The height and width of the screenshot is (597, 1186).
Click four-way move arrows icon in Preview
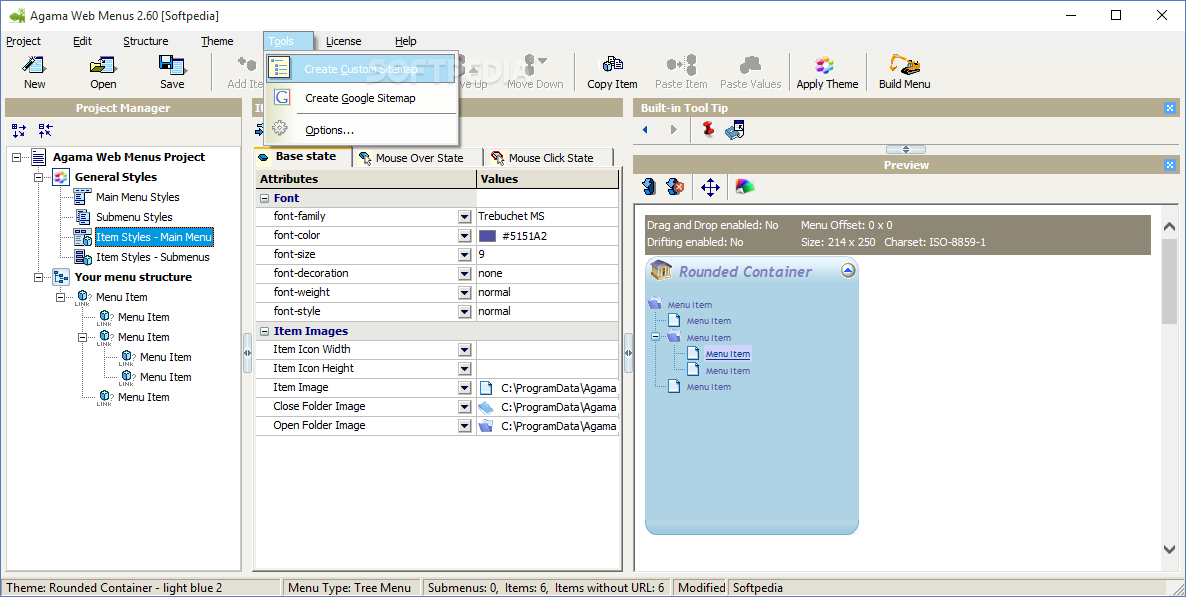click(710, 187)
